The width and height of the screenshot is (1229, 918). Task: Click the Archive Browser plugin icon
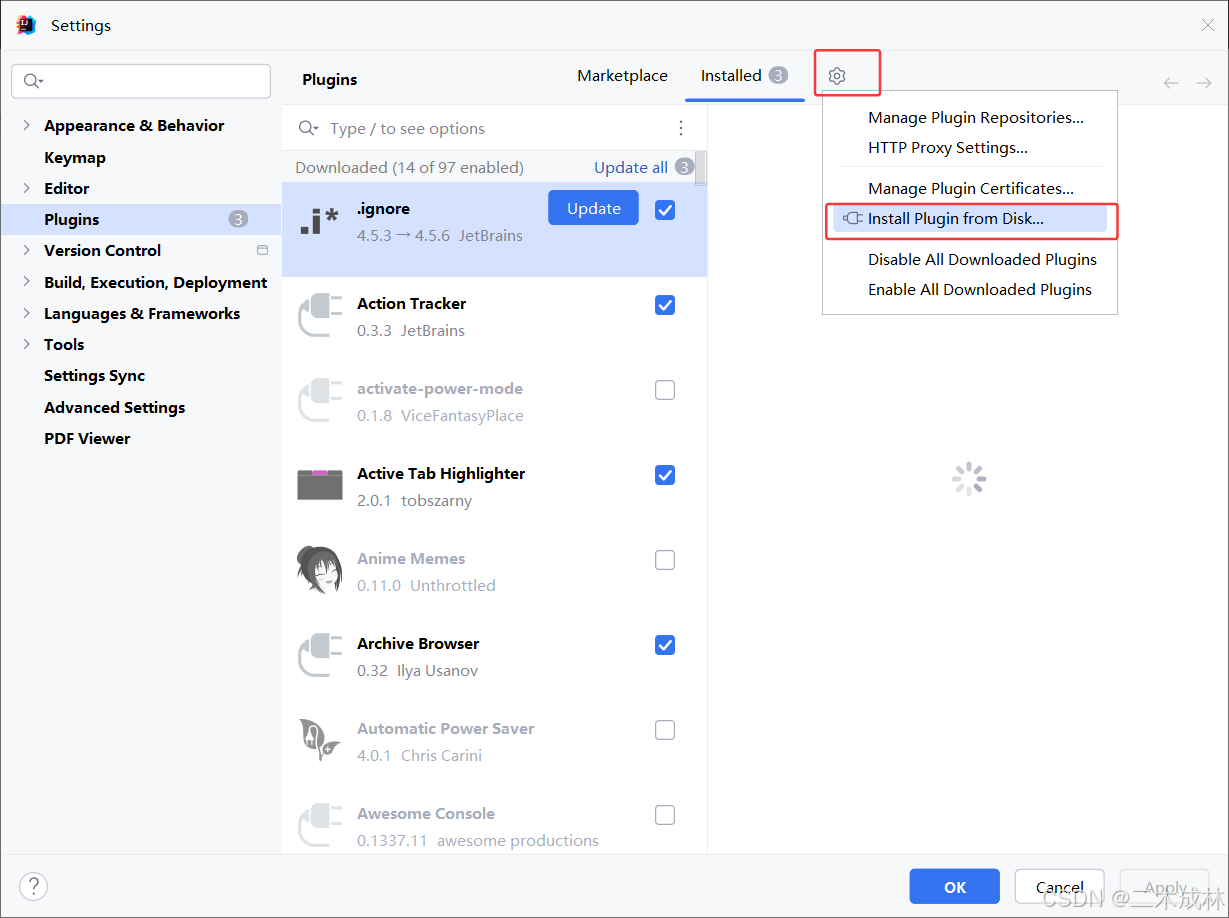click(320, 656)
